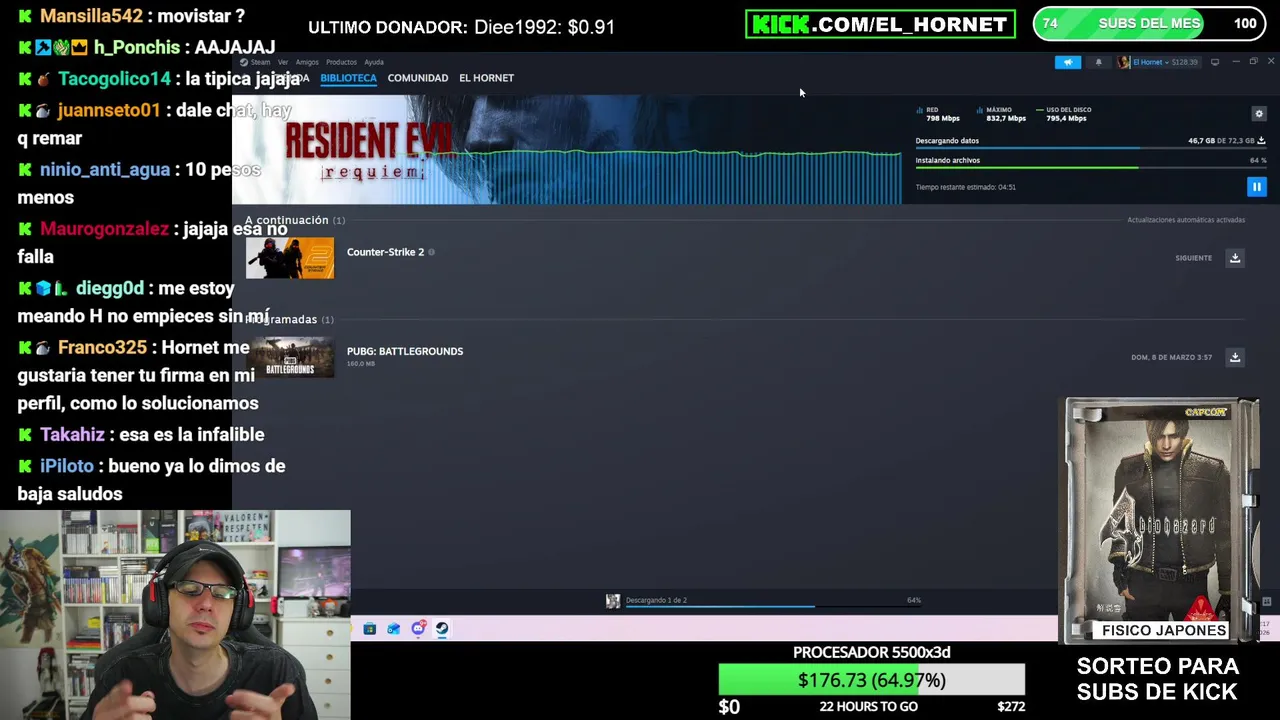Open the Amigos menu
Image resolution: width=1280 pixels, height=720 pixels.
pyautogui.click(x=307, y=62)
